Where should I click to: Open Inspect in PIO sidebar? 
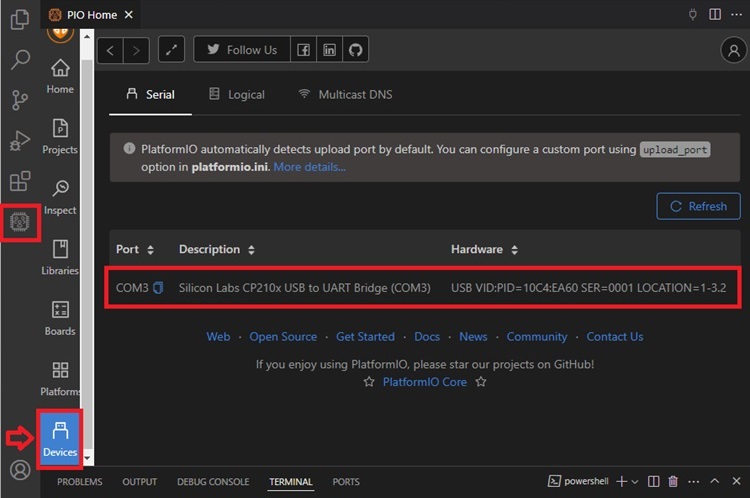click(x=60, y=197)
